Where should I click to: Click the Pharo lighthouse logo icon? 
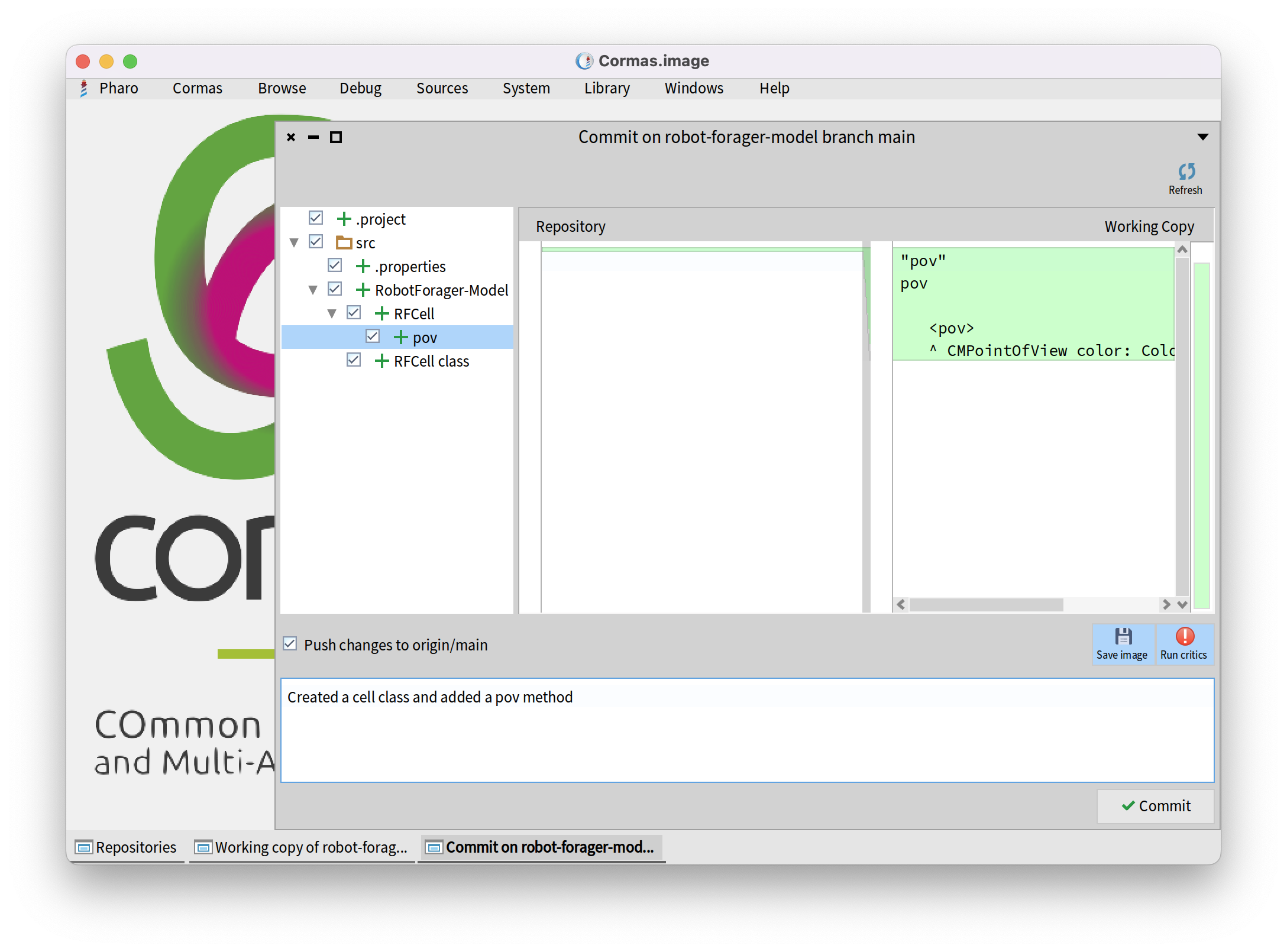coord(84,89)
